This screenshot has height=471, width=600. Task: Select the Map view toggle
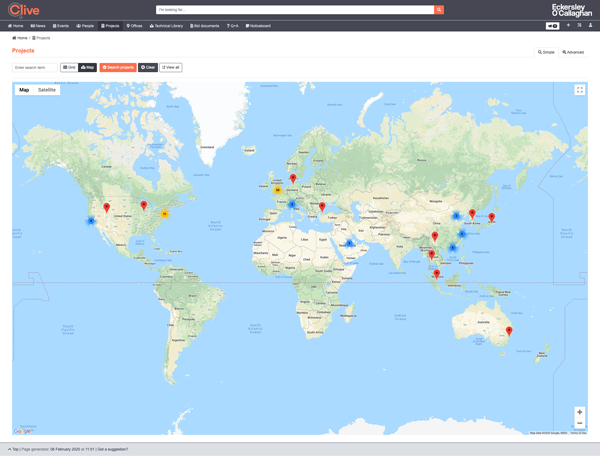click(87, 67)
